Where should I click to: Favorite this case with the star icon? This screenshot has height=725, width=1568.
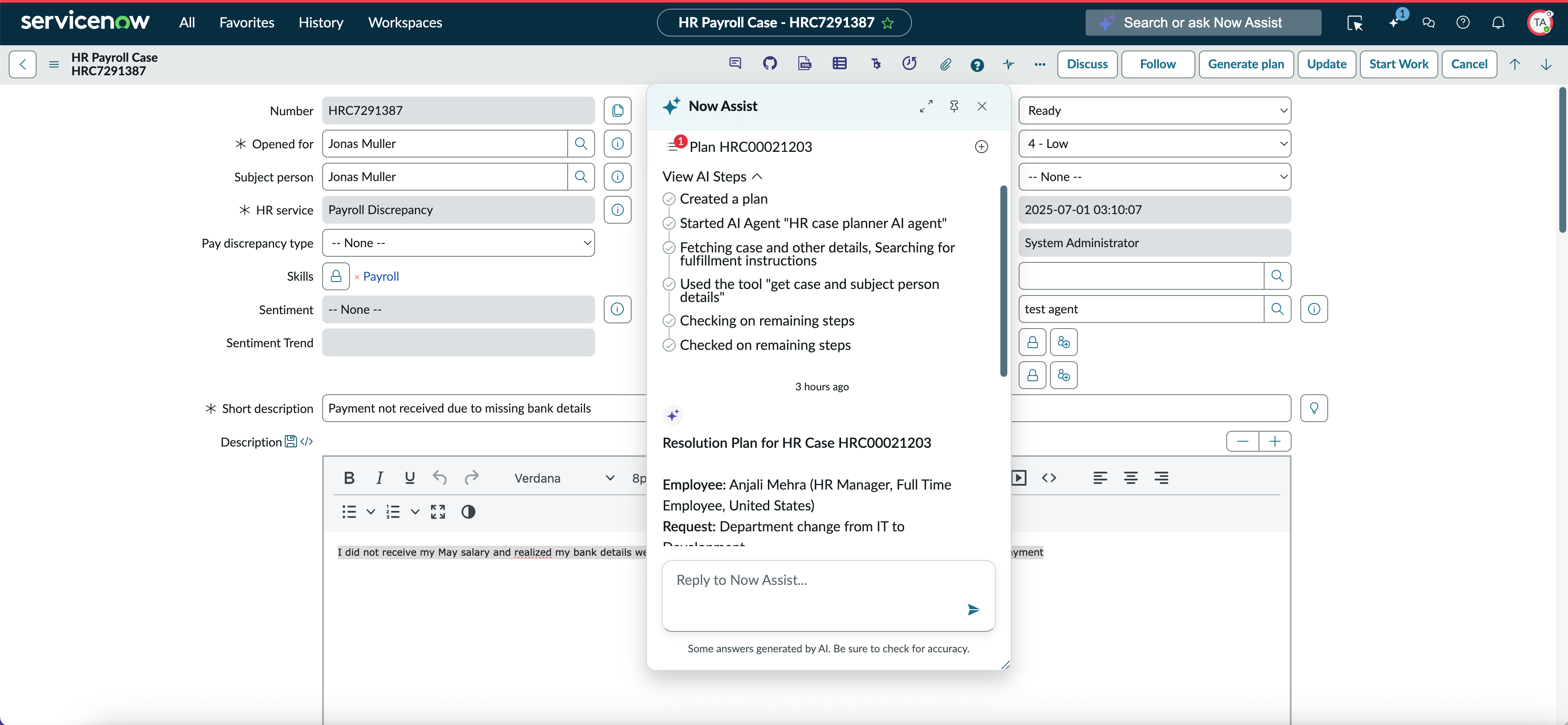888,23
